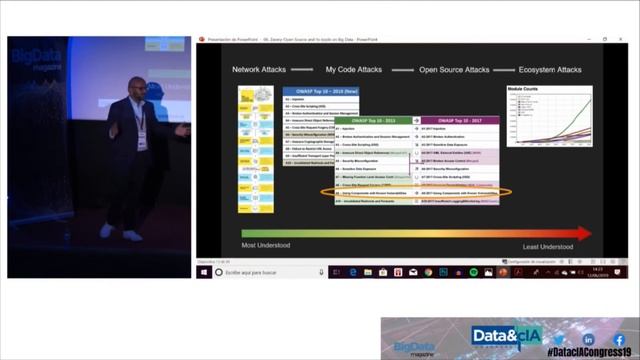Click the blue 'OWASP Top 10 - 2010' table header
Viewport: 640px width, 360px height.
click(x=321, y=91)
